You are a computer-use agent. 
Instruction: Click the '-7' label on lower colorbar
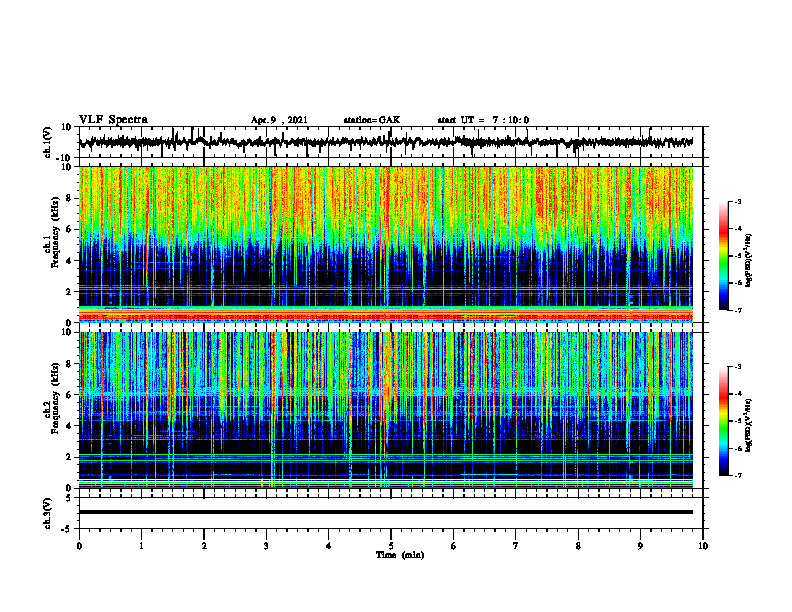point(738,476)
